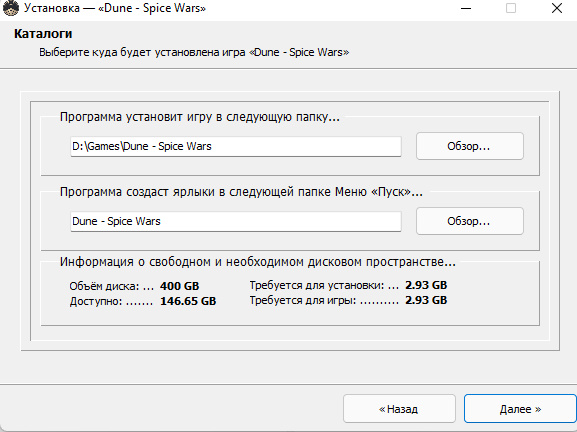The height and width of the screenshot is (432, 577).
Task: Click the installer icon in the title bar
Action: coord(10,8)
